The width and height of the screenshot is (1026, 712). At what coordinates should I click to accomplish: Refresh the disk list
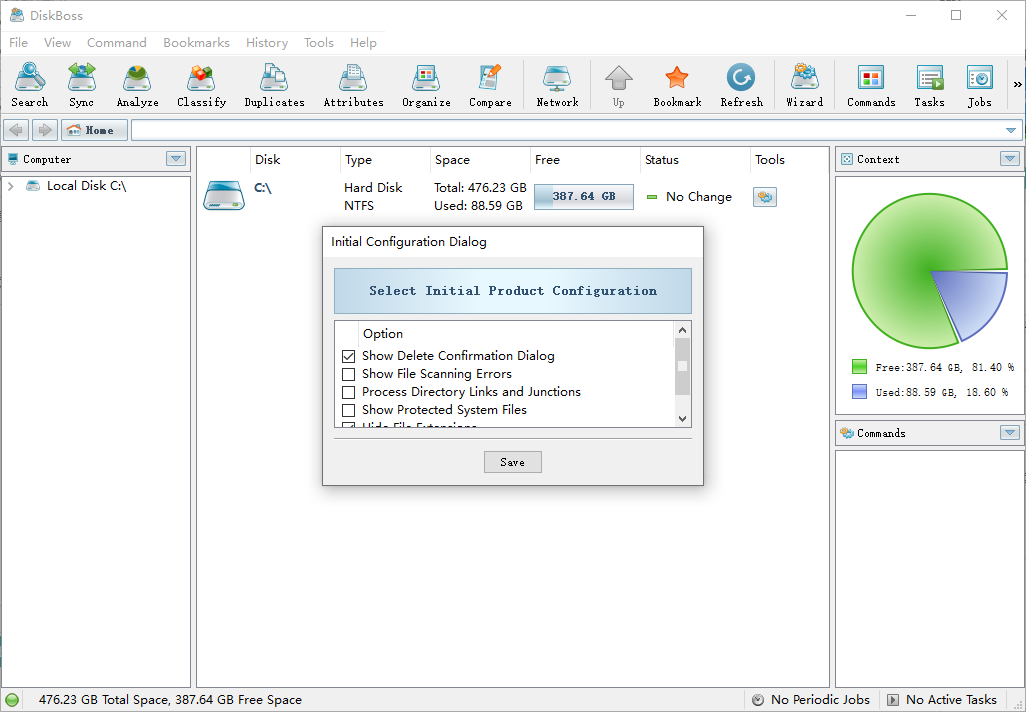(741, 85)
